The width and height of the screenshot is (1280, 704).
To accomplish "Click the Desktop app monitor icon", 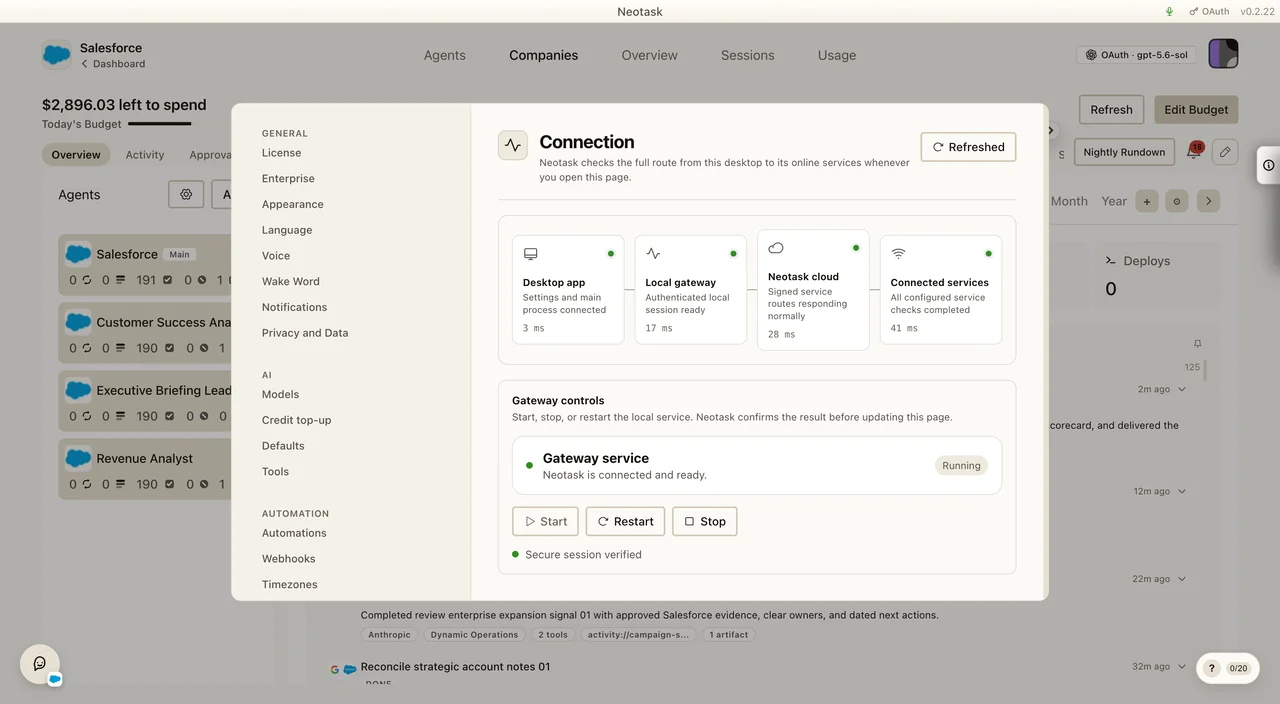I will pos(530,254).
